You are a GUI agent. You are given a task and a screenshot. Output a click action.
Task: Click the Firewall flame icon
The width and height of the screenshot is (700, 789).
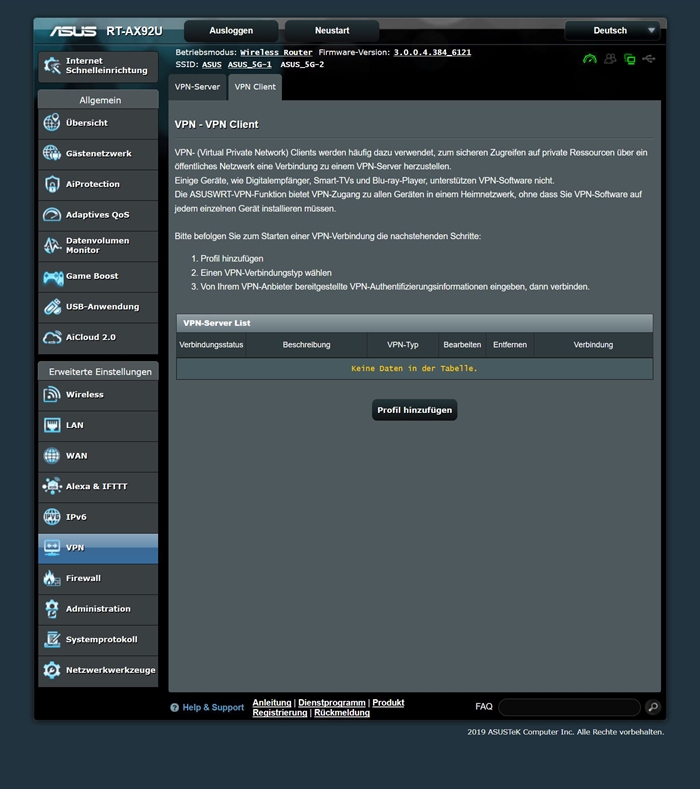[52, 578]
